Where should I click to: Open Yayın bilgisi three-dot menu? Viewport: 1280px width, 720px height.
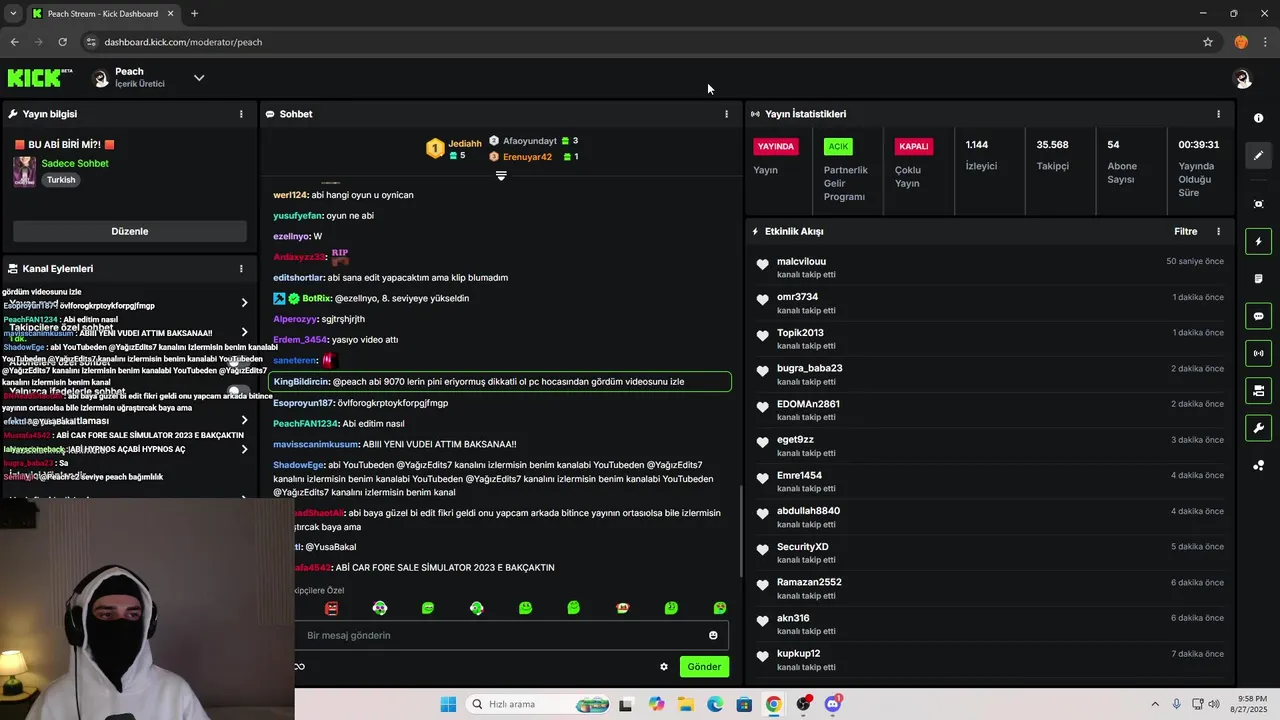[x=241, y=114]
